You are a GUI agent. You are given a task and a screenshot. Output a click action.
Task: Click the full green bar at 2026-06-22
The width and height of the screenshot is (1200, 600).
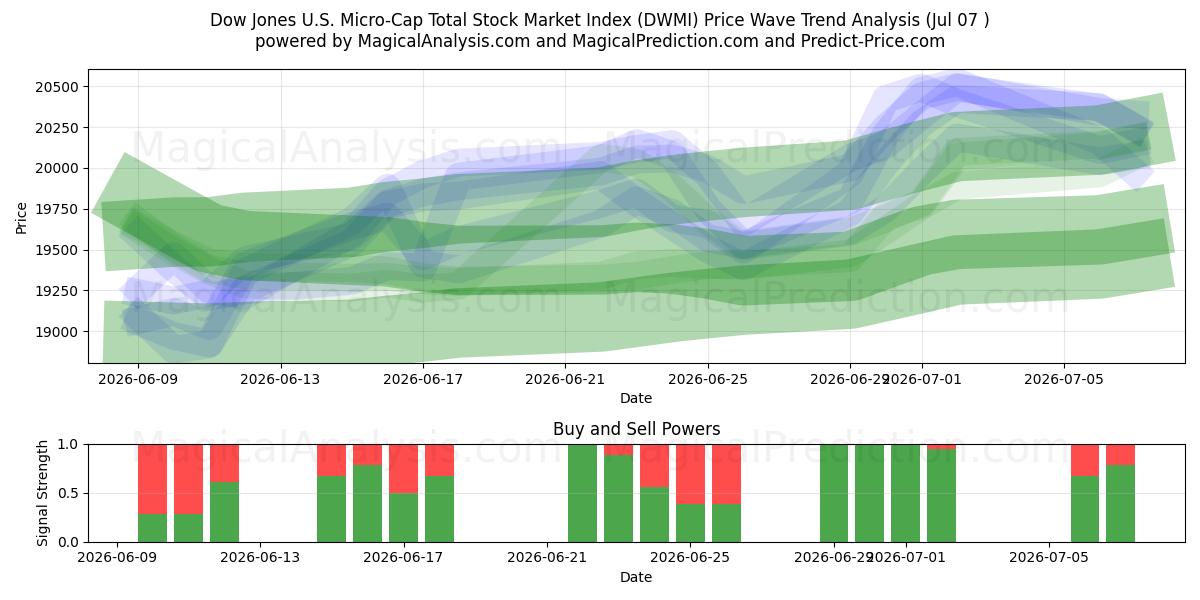pos(582,493)
